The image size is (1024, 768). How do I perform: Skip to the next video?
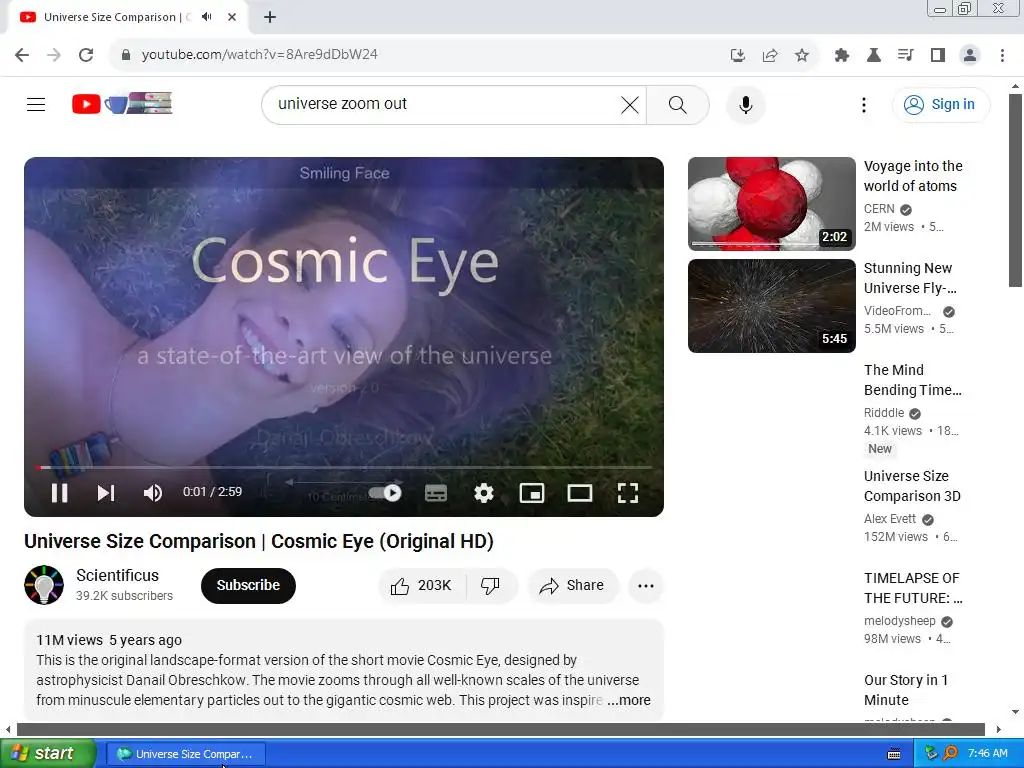tap(106, 493)
